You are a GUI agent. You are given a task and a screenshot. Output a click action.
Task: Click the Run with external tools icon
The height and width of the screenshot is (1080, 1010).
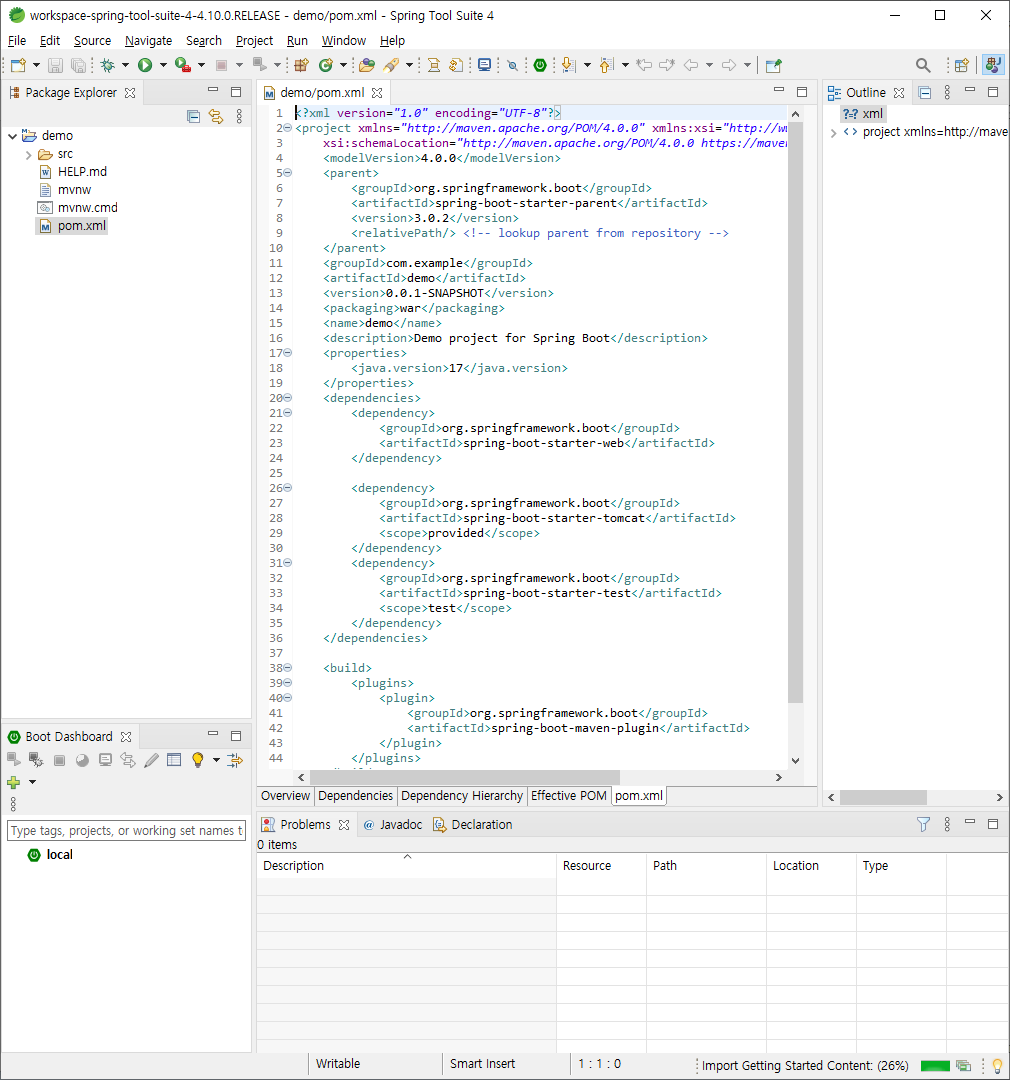pos(183,65)
